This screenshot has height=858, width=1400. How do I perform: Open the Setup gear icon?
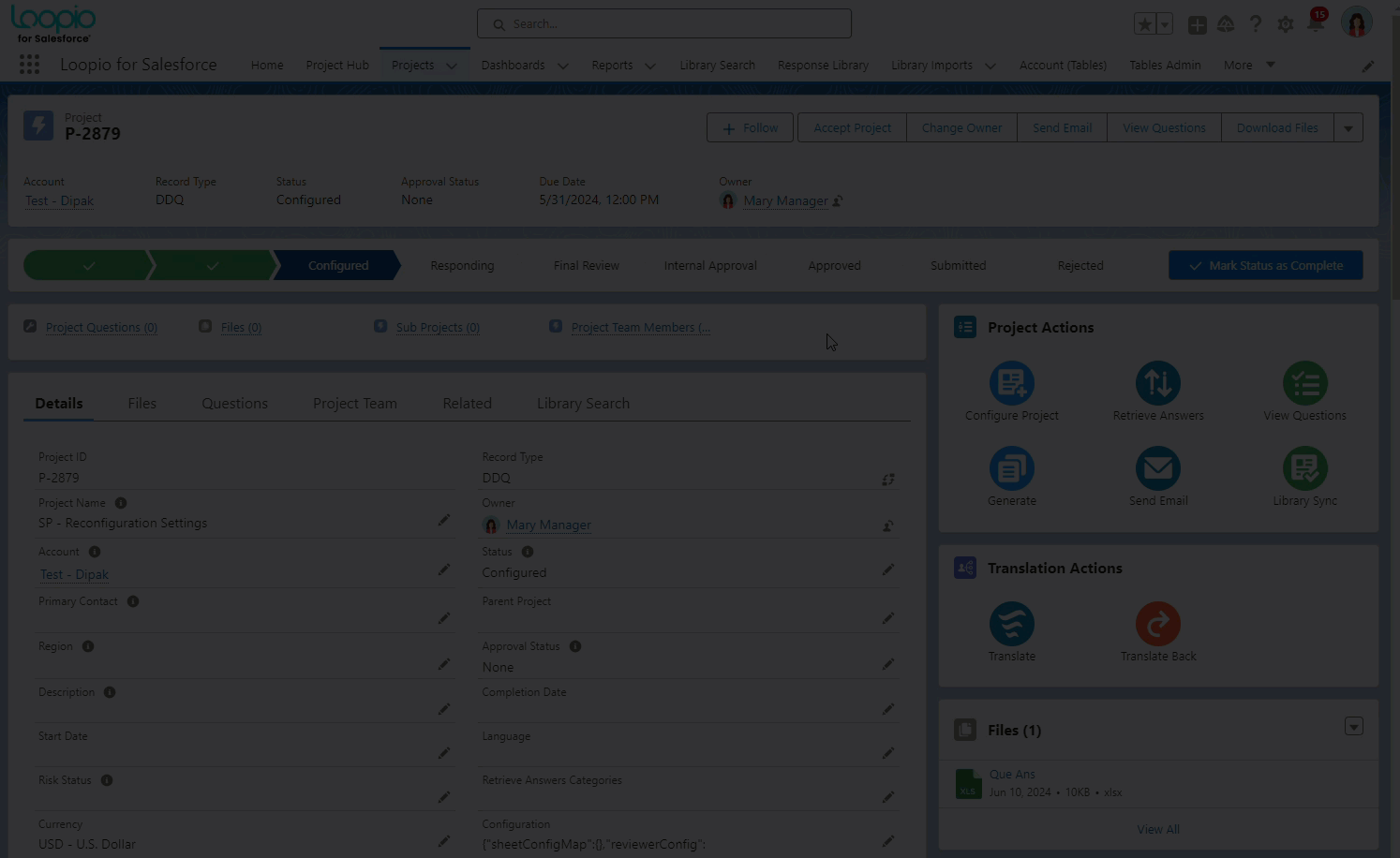pyautogui.click(x=1286, y=25)
